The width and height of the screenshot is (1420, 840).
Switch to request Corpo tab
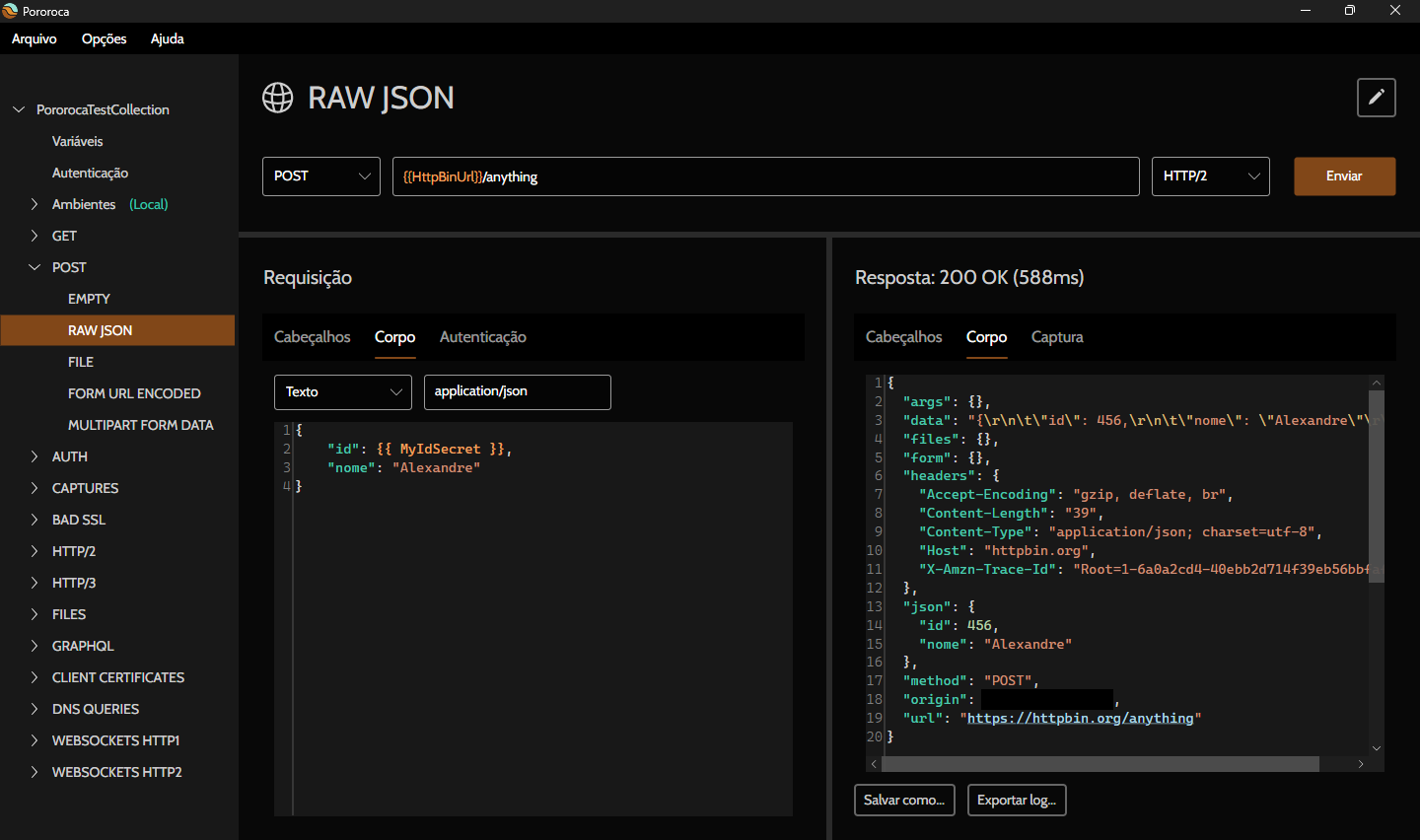point(394,337)
